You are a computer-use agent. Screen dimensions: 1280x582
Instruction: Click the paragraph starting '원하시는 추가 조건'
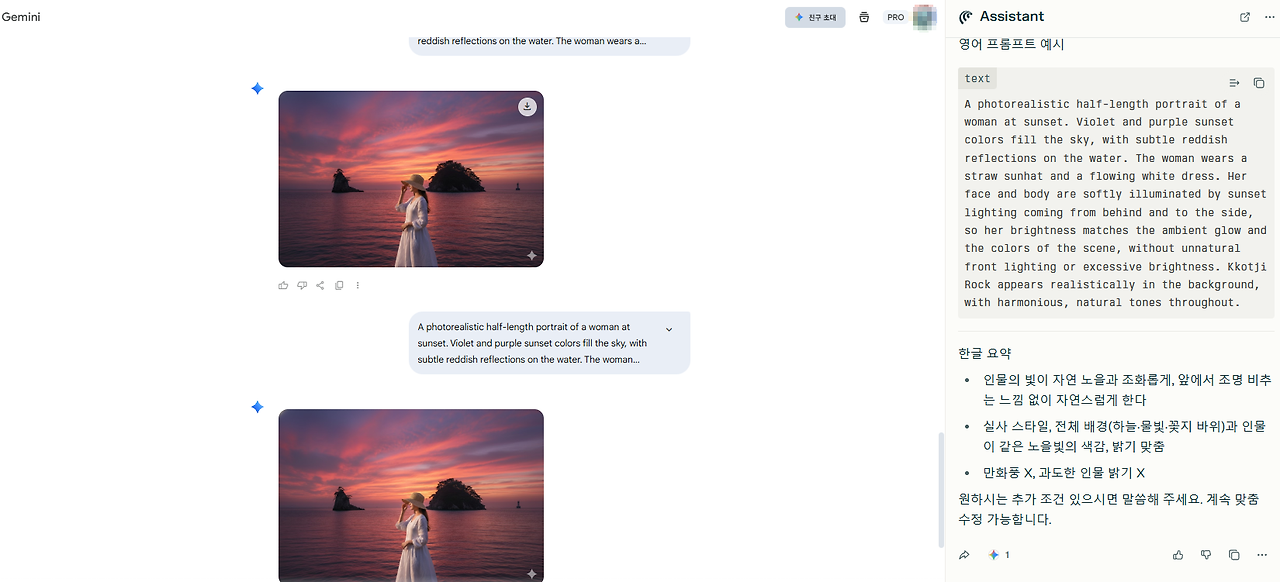[1108, 509]
